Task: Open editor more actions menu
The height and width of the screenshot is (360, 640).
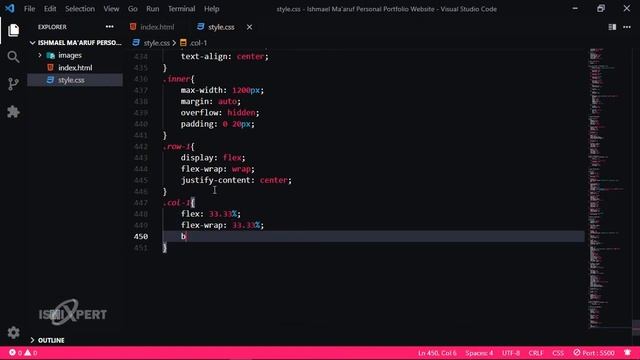Action: pos(627,27)
